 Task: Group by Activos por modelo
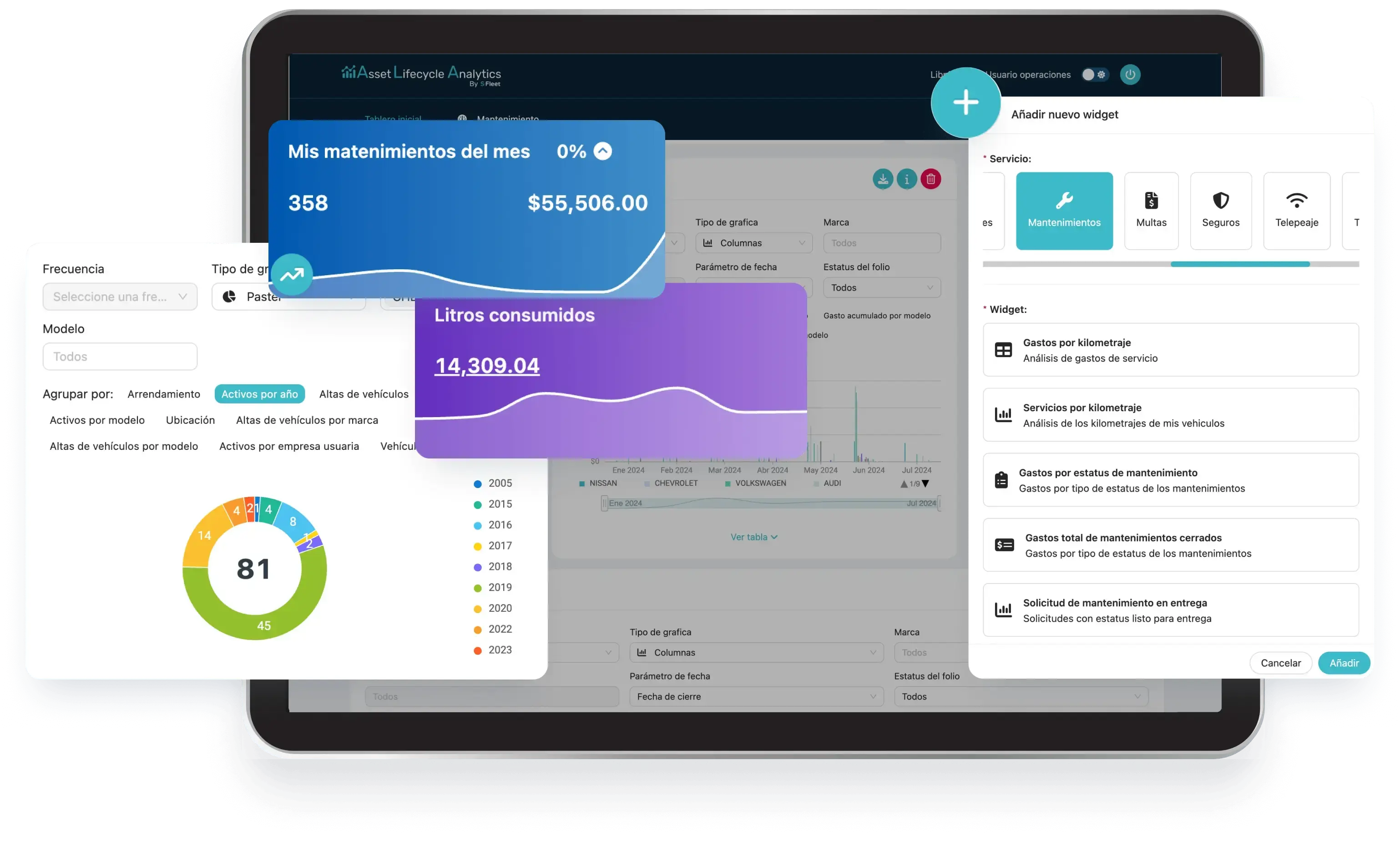pos(97,420)
